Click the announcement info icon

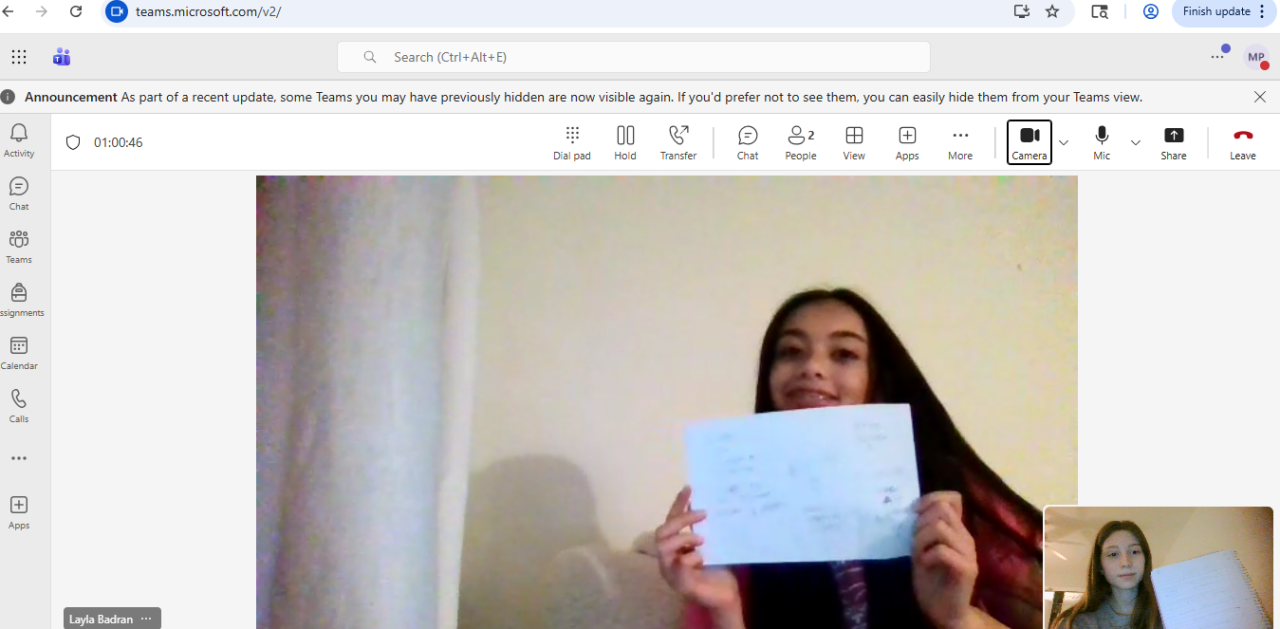coord(8,97)
